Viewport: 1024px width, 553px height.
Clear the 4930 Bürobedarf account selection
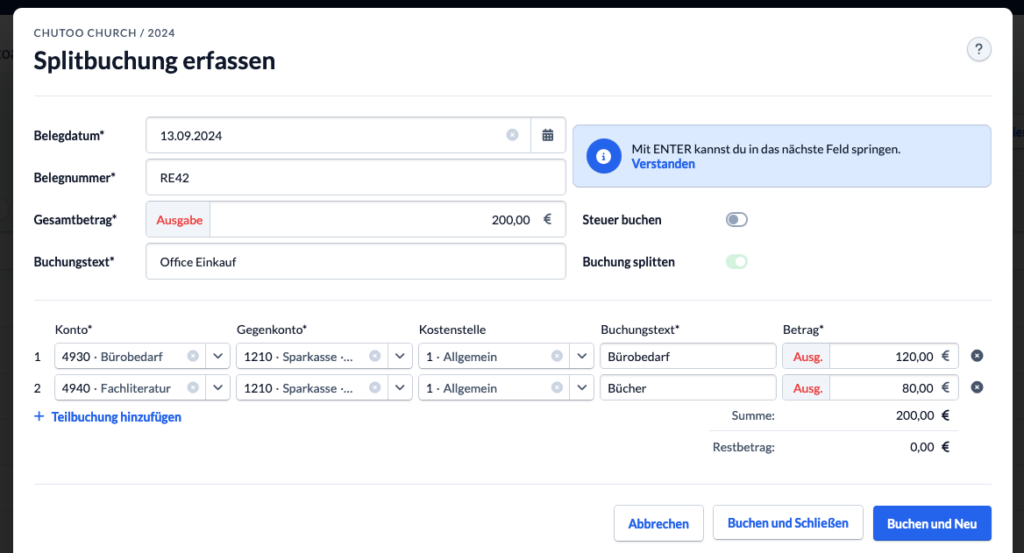click(x=193, y=356)
